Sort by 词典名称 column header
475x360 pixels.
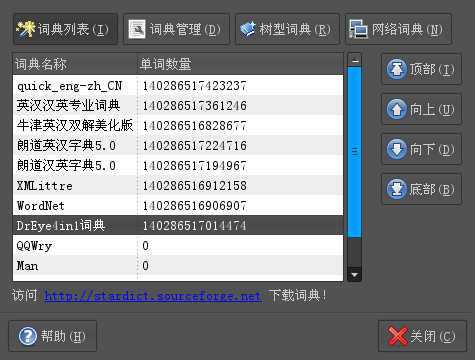click(75, 64)
